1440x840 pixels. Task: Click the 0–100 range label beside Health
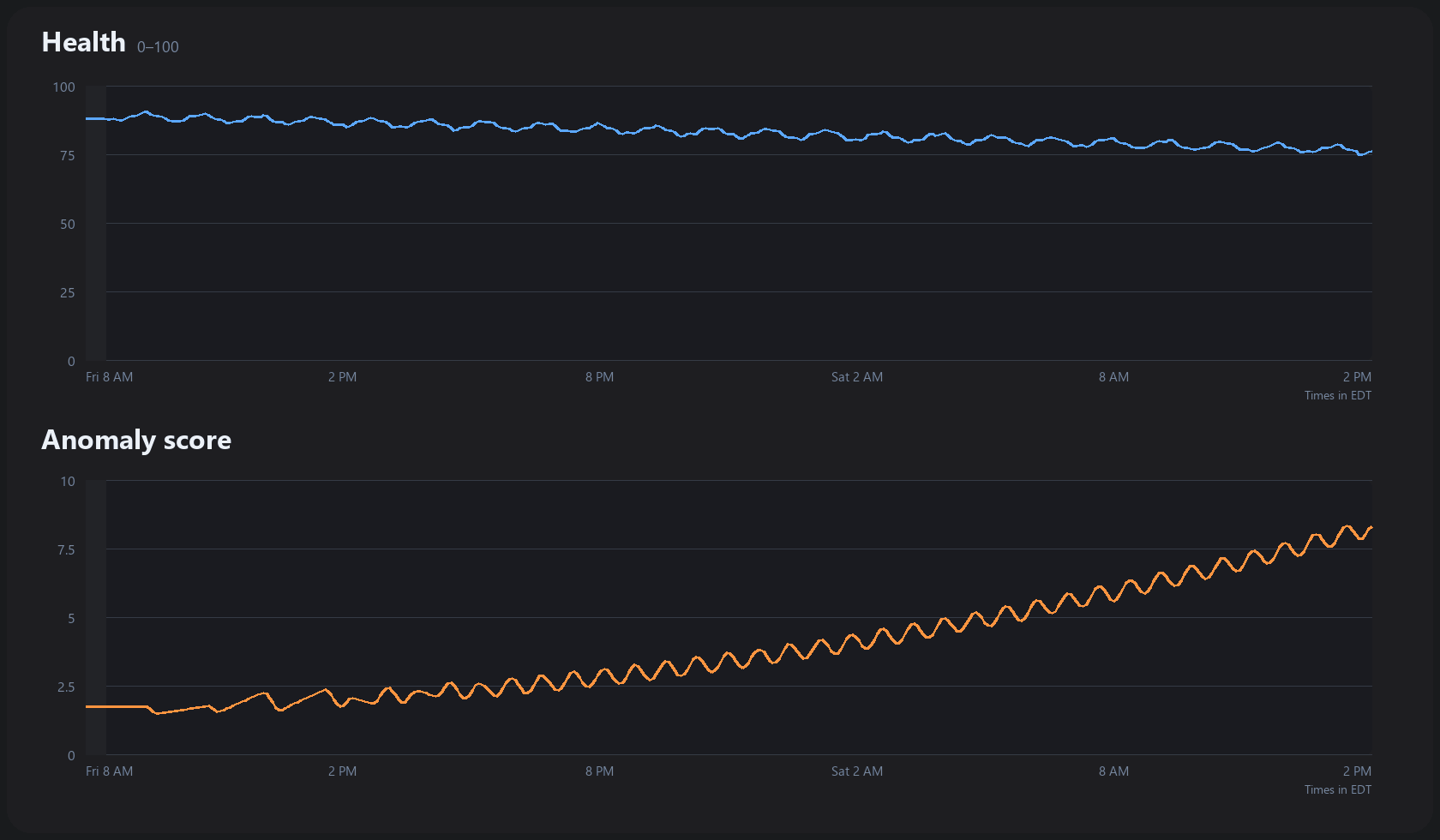(158, 47)
